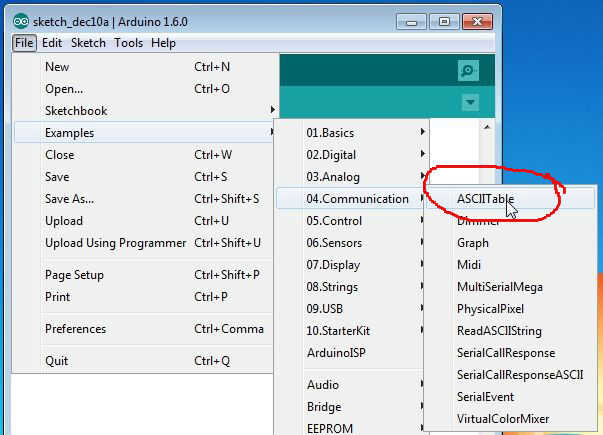The height and width of the screenshot is (435, 603).
Task: Open the MultiSerialMega example
Action: [510, 287]
